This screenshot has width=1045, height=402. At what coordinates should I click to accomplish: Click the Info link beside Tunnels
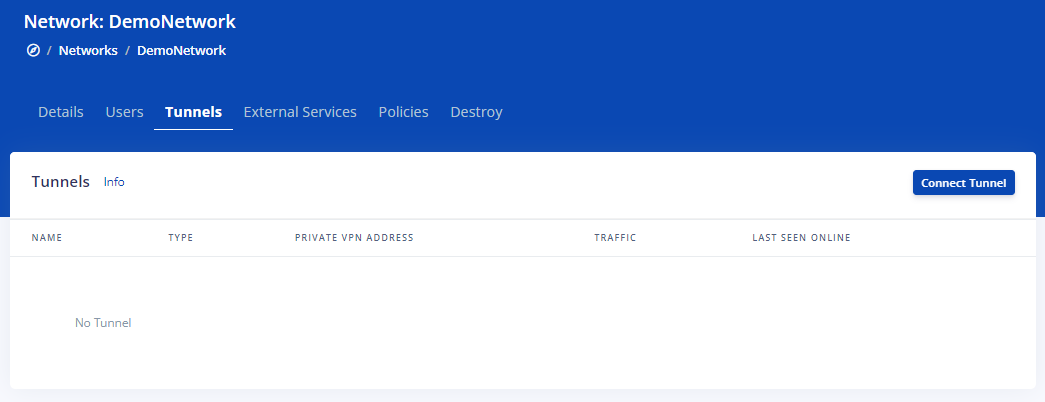pos(114,182)
